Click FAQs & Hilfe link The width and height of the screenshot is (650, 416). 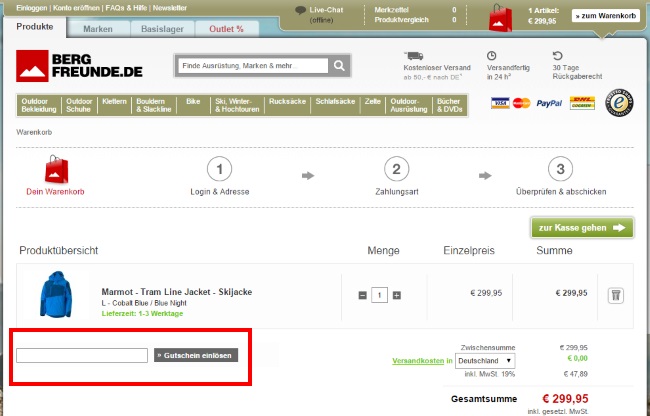click(126, 8)
